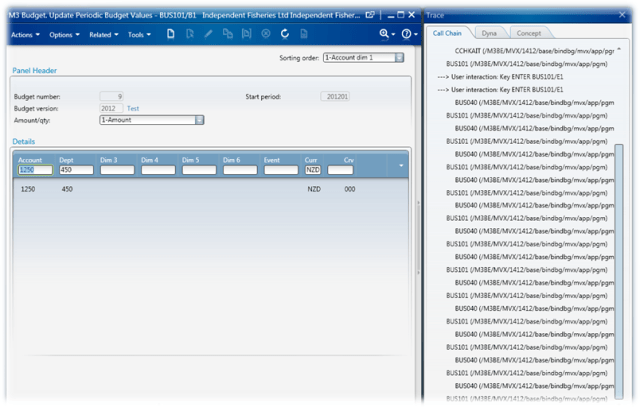Click the pencil Change icon
This screenshot has height=407, width=640.
tap(209, 34)
